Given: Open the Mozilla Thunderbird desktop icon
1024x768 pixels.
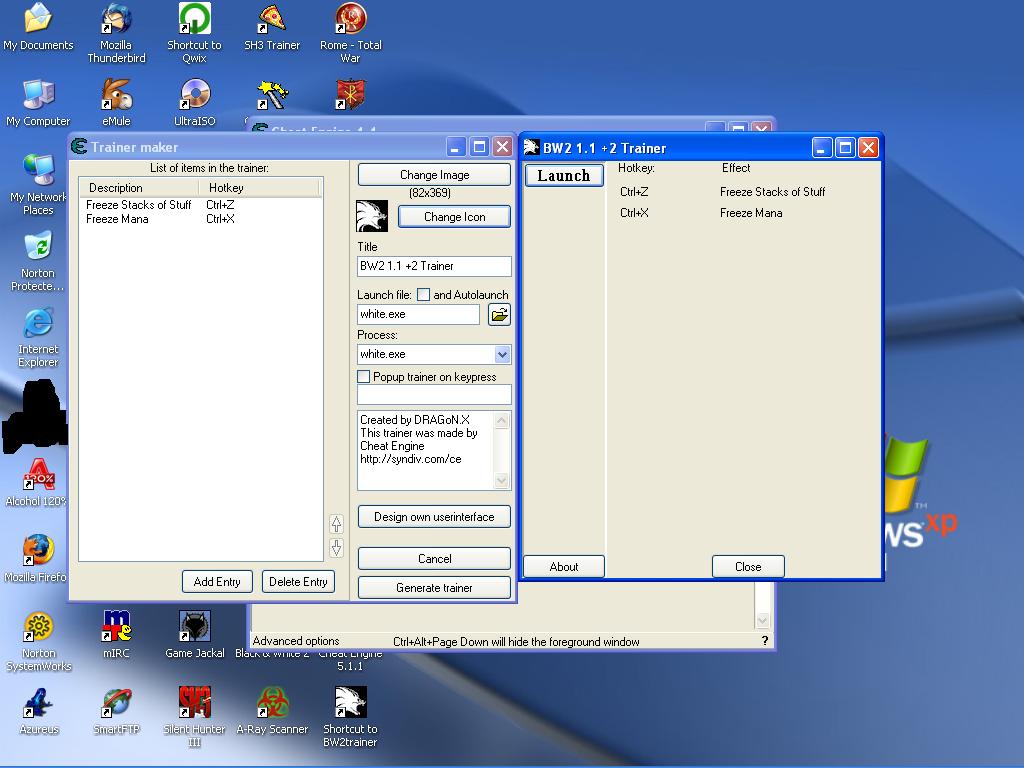Looking at the screenshot, I should coord(116,22).
